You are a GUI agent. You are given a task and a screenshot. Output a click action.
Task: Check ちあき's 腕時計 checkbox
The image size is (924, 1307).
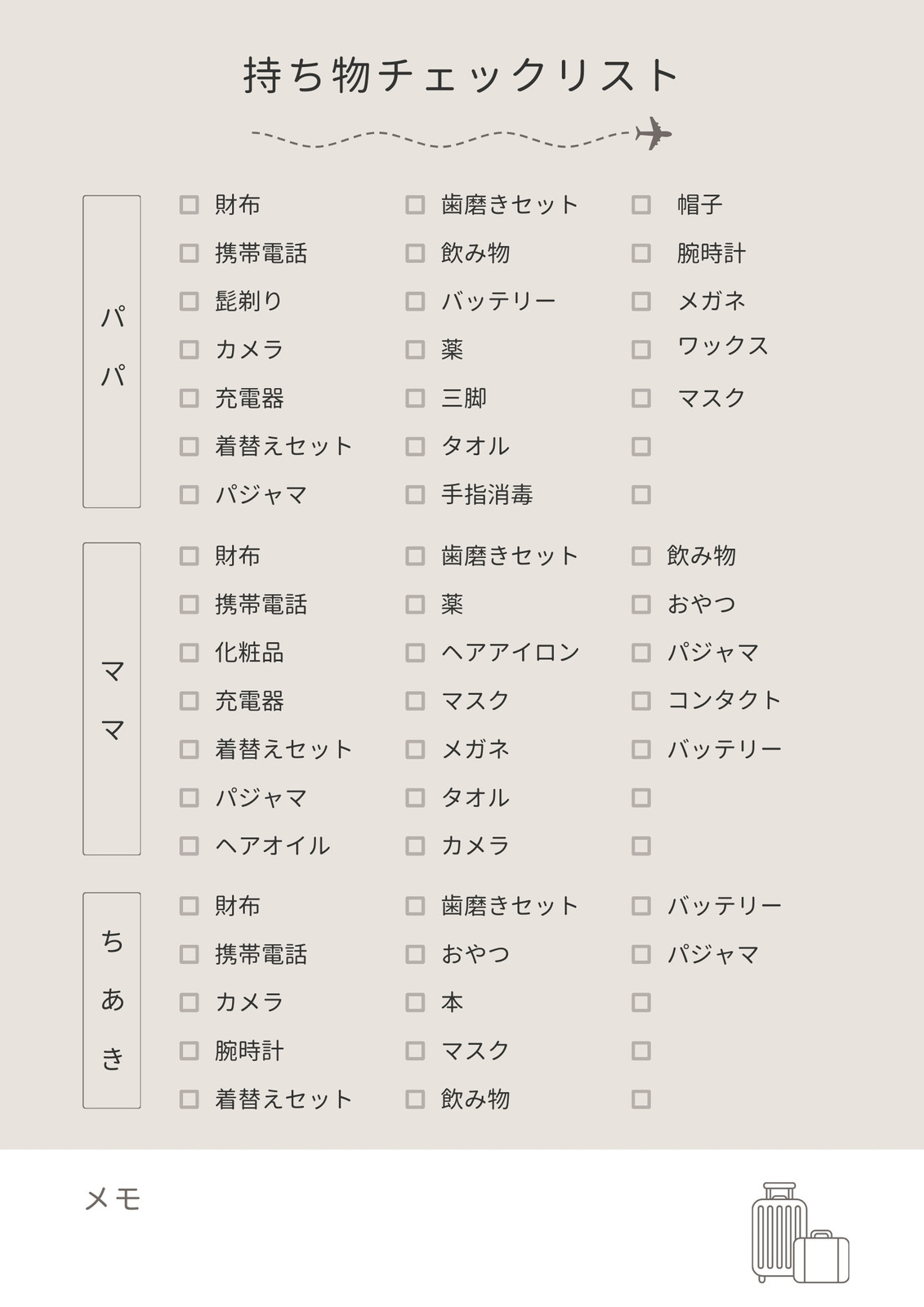[189, 1051]
